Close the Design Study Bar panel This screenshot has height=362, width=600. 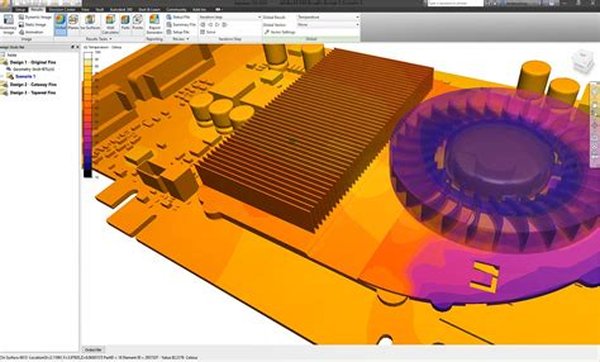[x=77, y=47]
